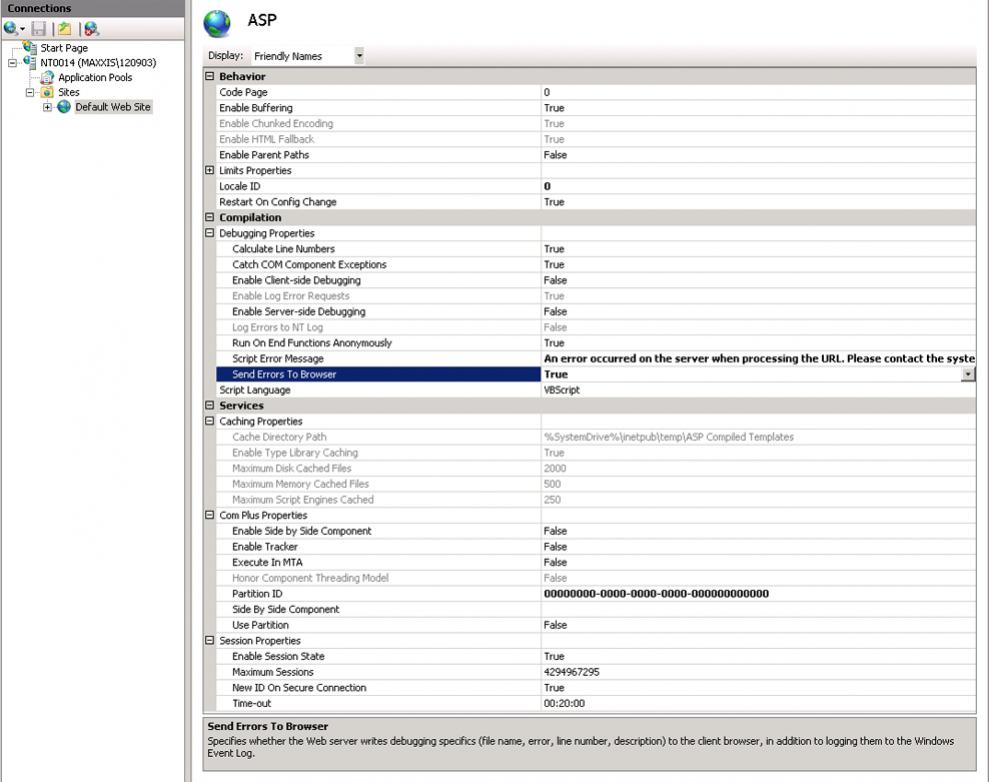Select NT0014 (MAXXIS\120903) server node
This screenshot has height=782, width=989.
pos(98,62)
